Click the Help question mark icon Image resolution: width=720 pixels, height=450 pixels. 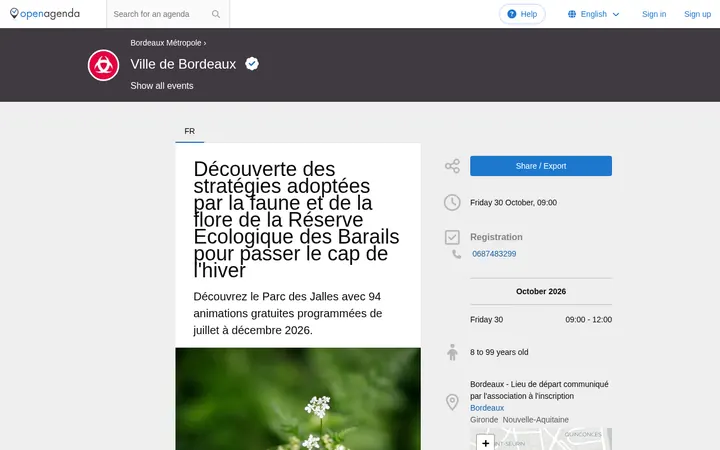[512, 14]
